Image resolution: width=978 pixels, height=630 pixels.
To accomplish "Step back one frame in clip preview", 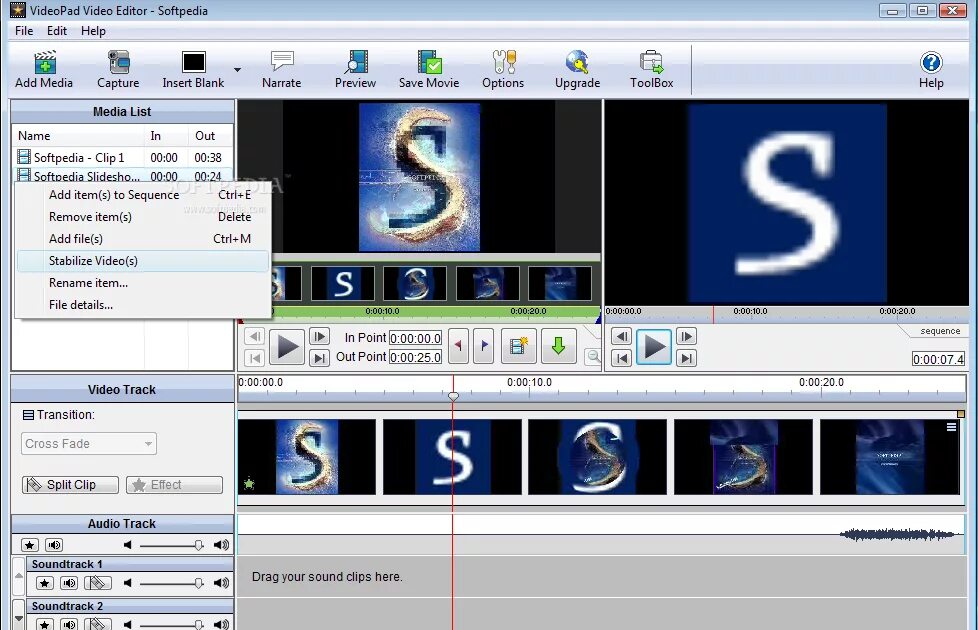I will (254, 337).
